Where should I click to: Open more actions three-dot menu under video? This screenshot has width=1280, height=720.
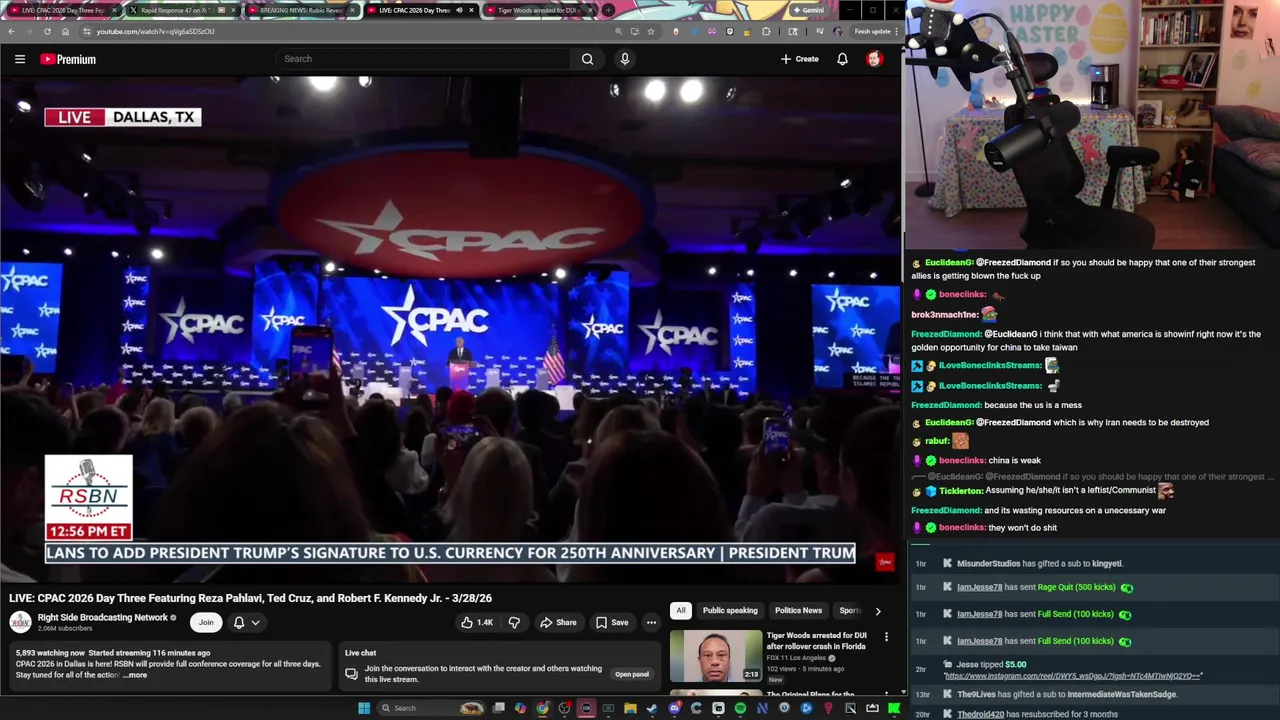(x=651, y=622)
